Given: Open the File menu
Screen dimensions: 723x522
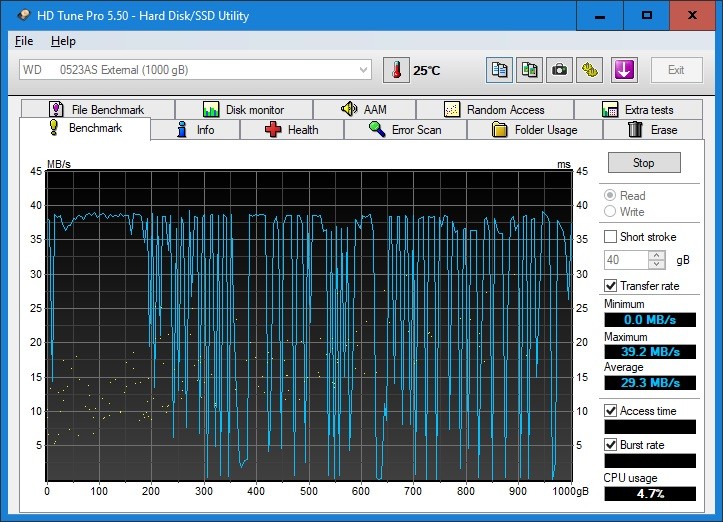Looking at the screenshot, I should (x=24, y=41).
